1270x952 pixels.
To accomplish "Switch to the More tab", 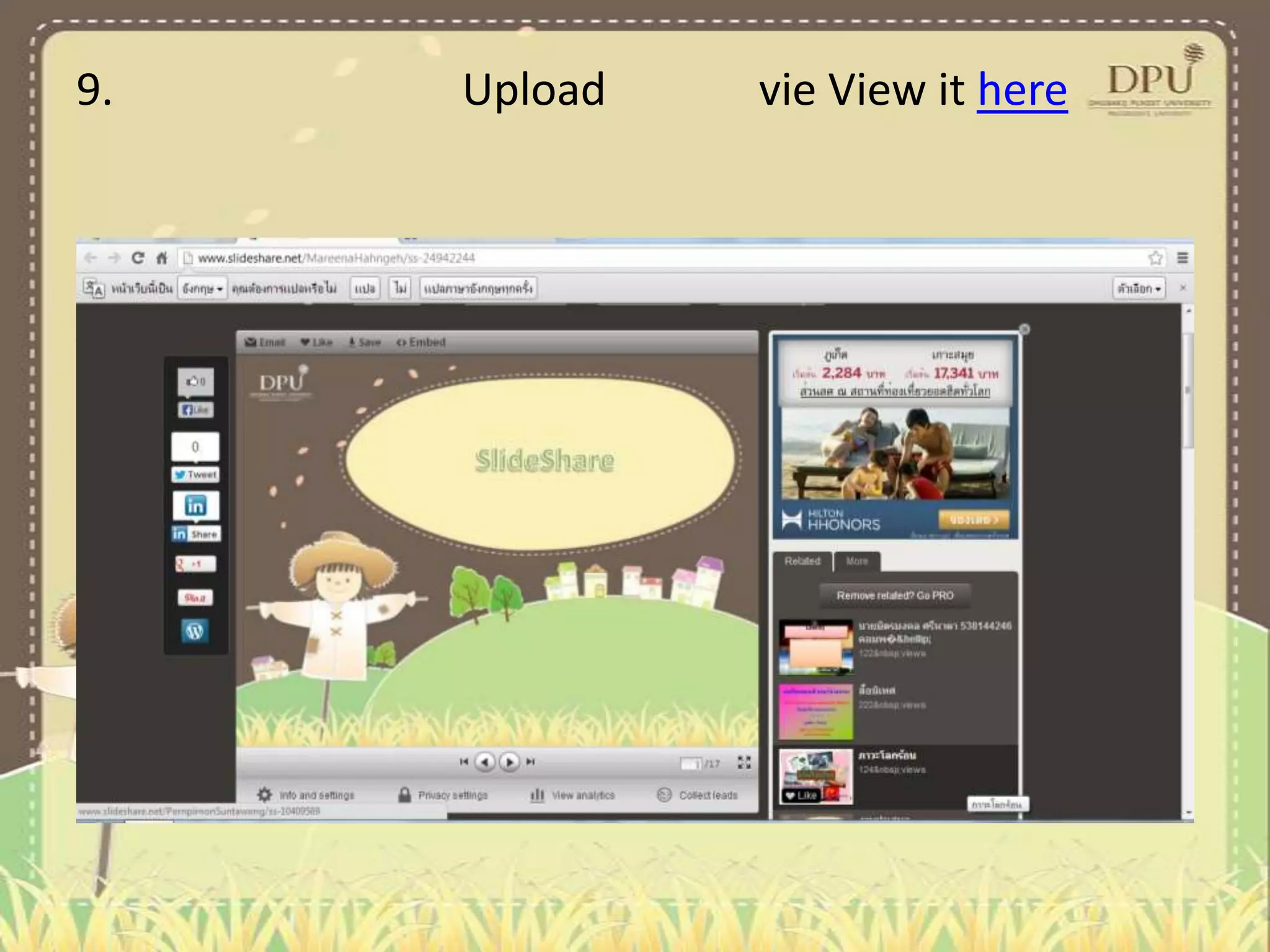I will click(857, 561).
